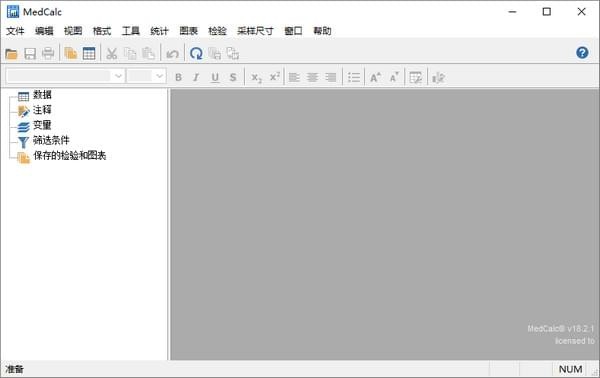600x378 pixels.
Task: Select 数据 in the left tree
Action: coord(42,94)
